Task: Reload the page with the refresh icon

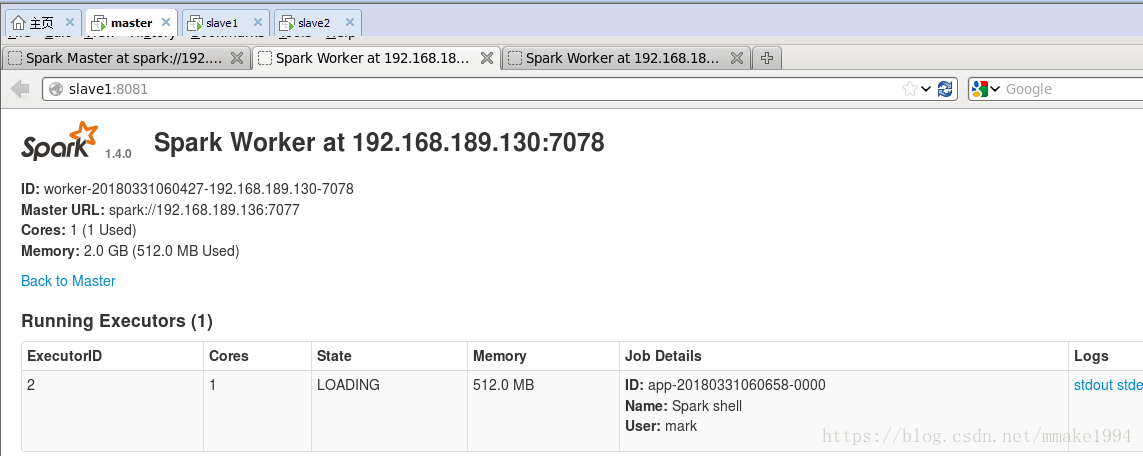Action: [945, 89]
